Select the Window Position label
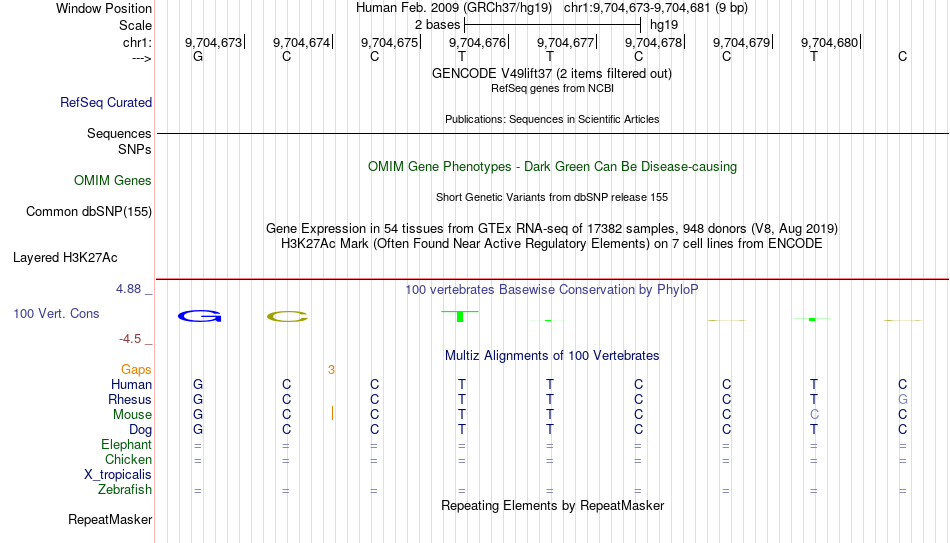This screenshot has width=950, height=543. tap(104, 8)
